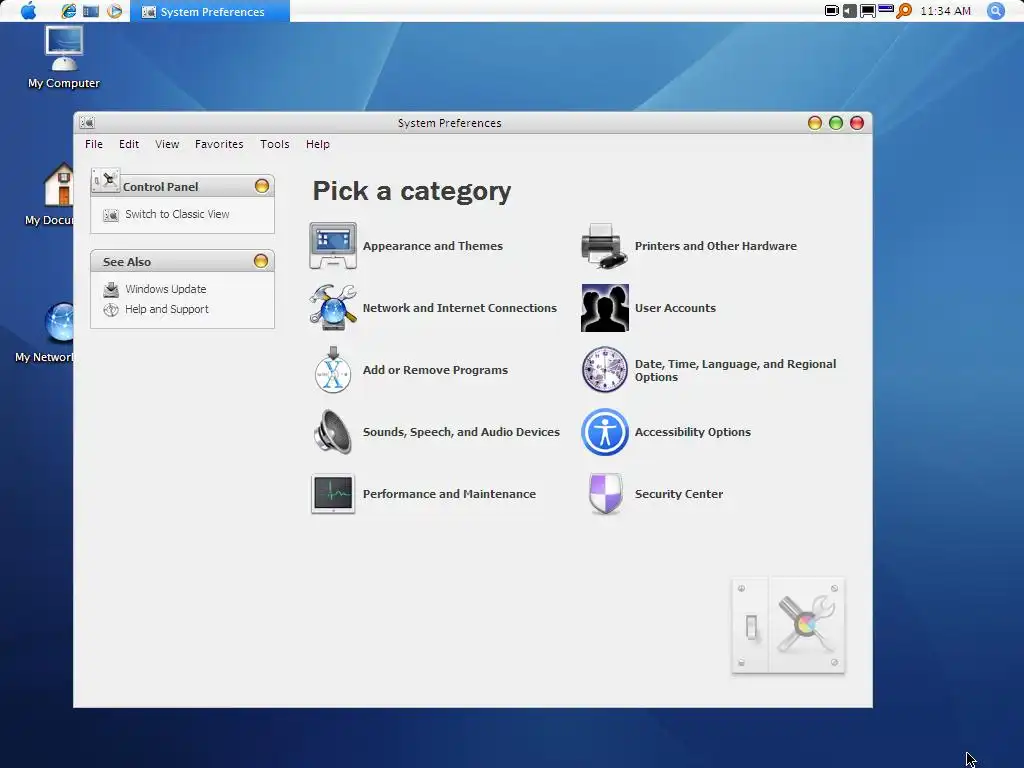
Task: Click the 11:34 AM clock
Action: pos(945,11)
